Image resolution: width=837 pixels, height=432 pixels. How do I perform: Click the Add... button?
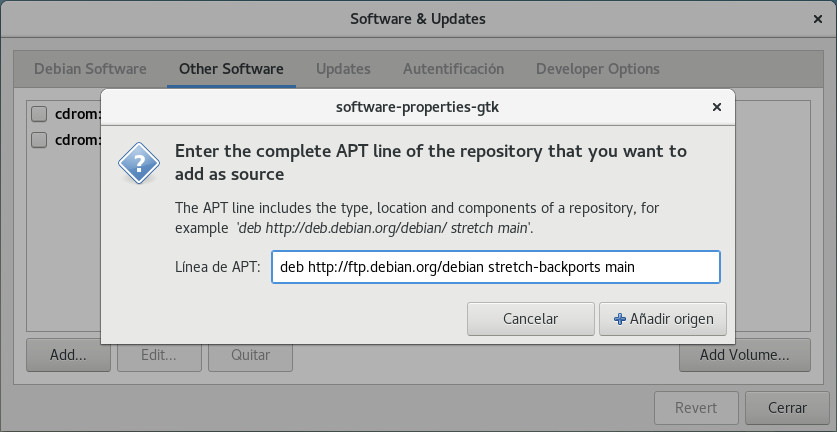[x=68, y=354]
